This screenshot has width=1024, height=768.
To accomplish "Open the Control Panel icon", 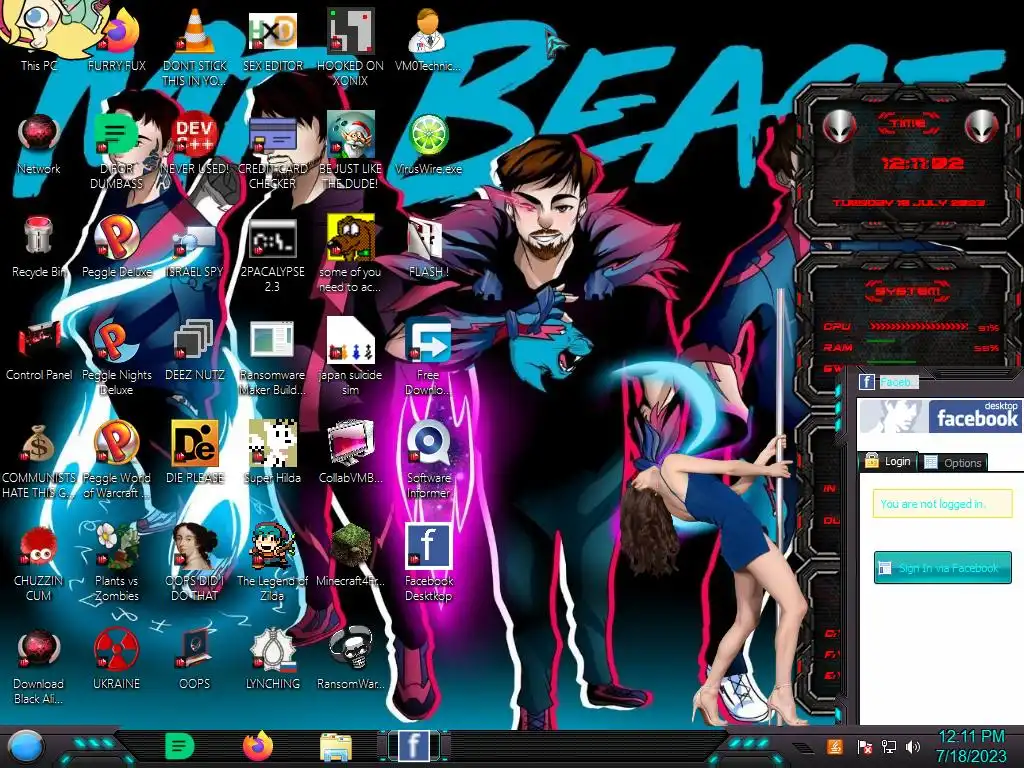I will click(x=39, y=348).
